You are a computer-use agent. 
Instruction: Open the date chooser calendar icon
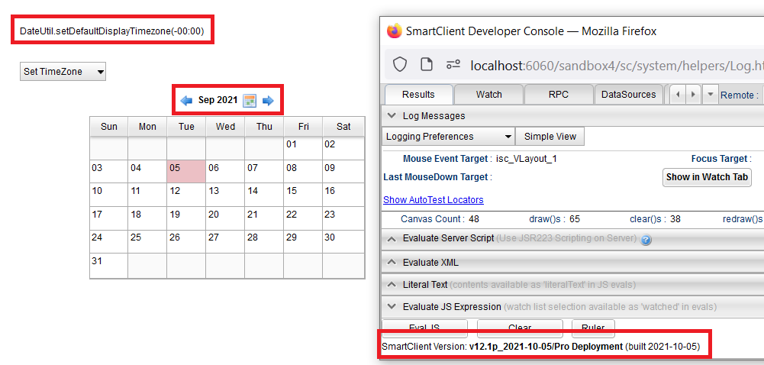[x=250, y=100]
